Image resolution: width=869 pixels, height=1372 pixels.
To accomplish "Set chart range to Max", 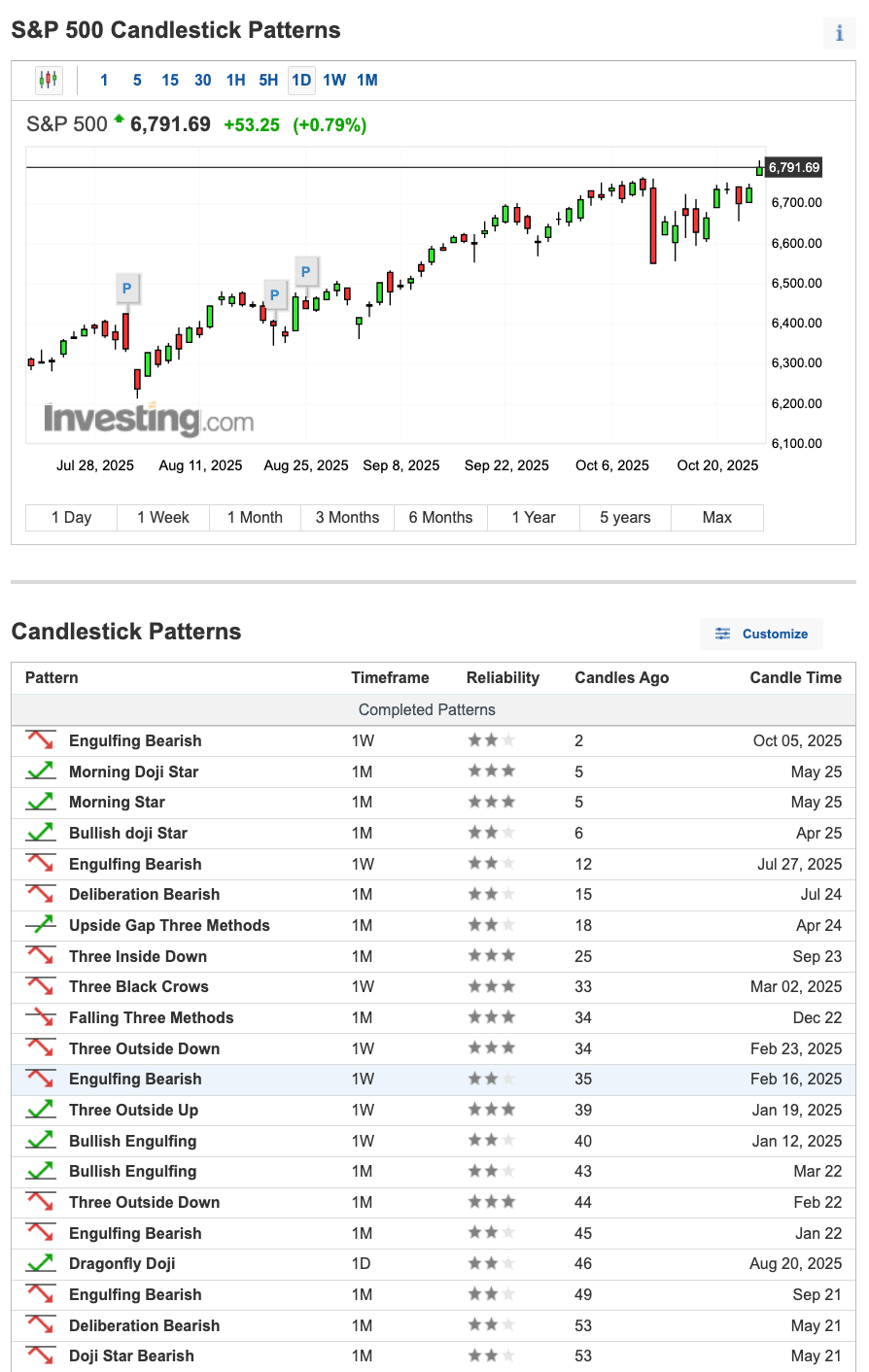I will [x=717, y=517].
